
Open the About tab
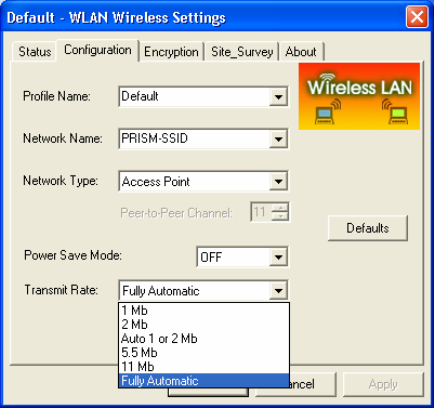click(x=301, y=52)
